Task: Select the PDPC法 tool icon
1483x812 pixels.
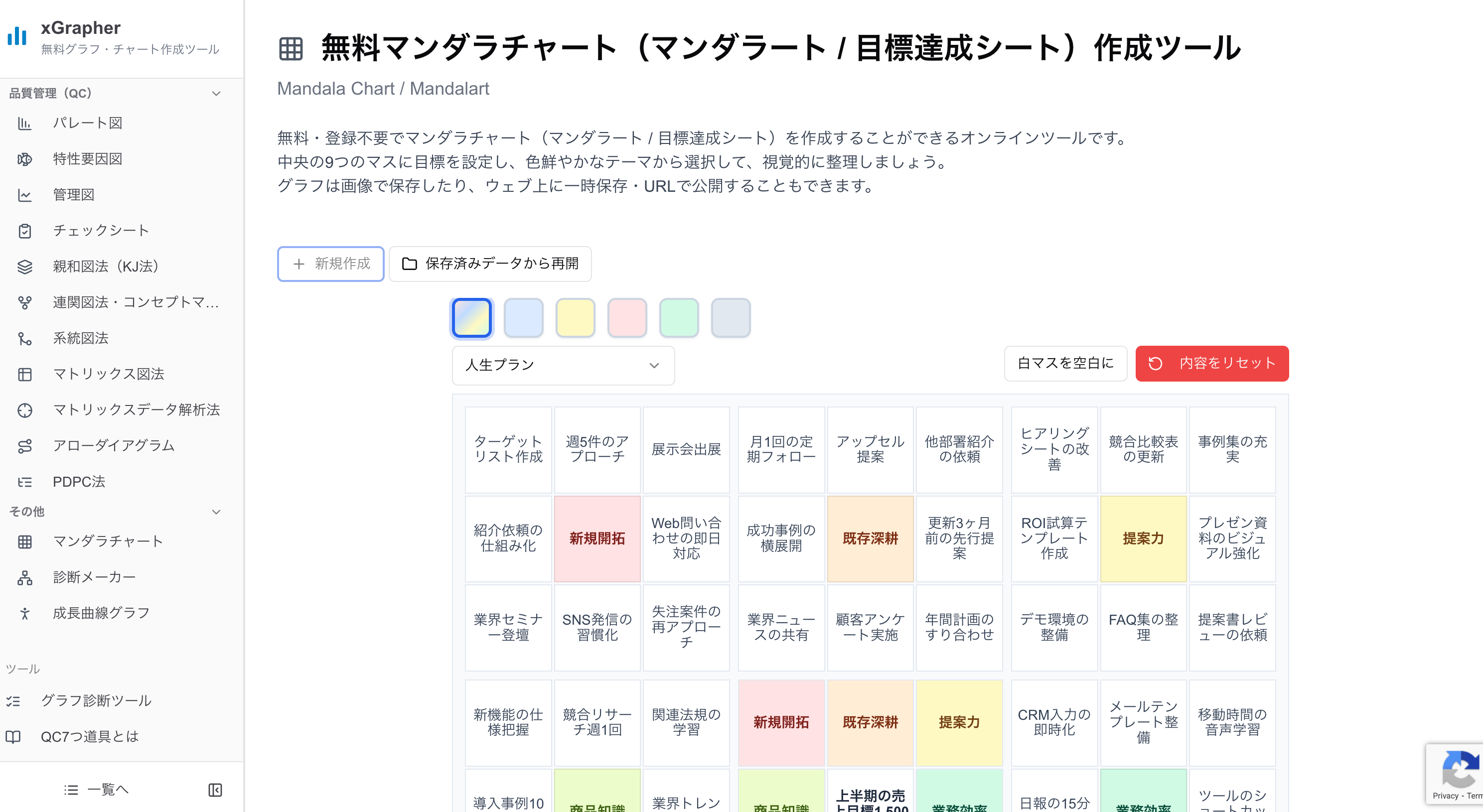Action: (25, 482)
